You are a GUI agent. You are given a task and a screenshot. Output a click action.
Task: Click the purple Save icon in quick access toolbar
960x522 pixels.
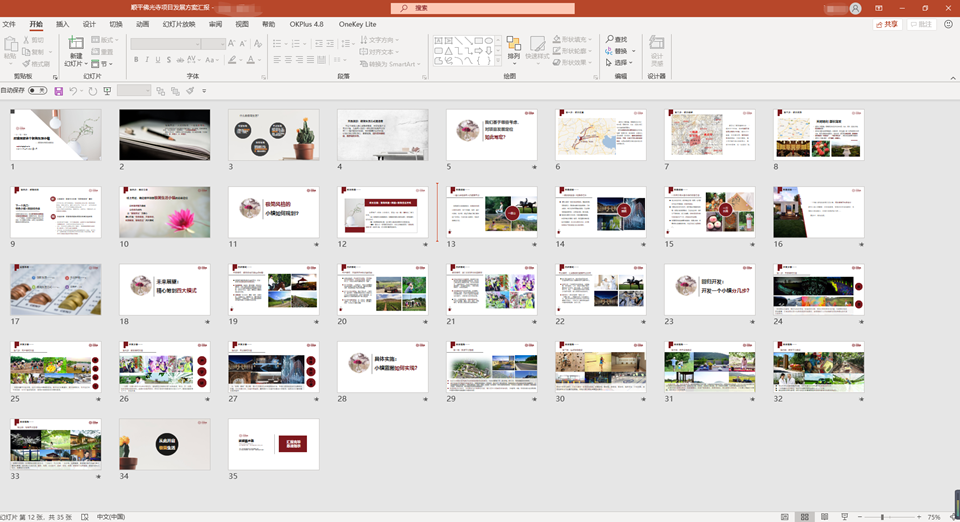[x=59, y=91]
